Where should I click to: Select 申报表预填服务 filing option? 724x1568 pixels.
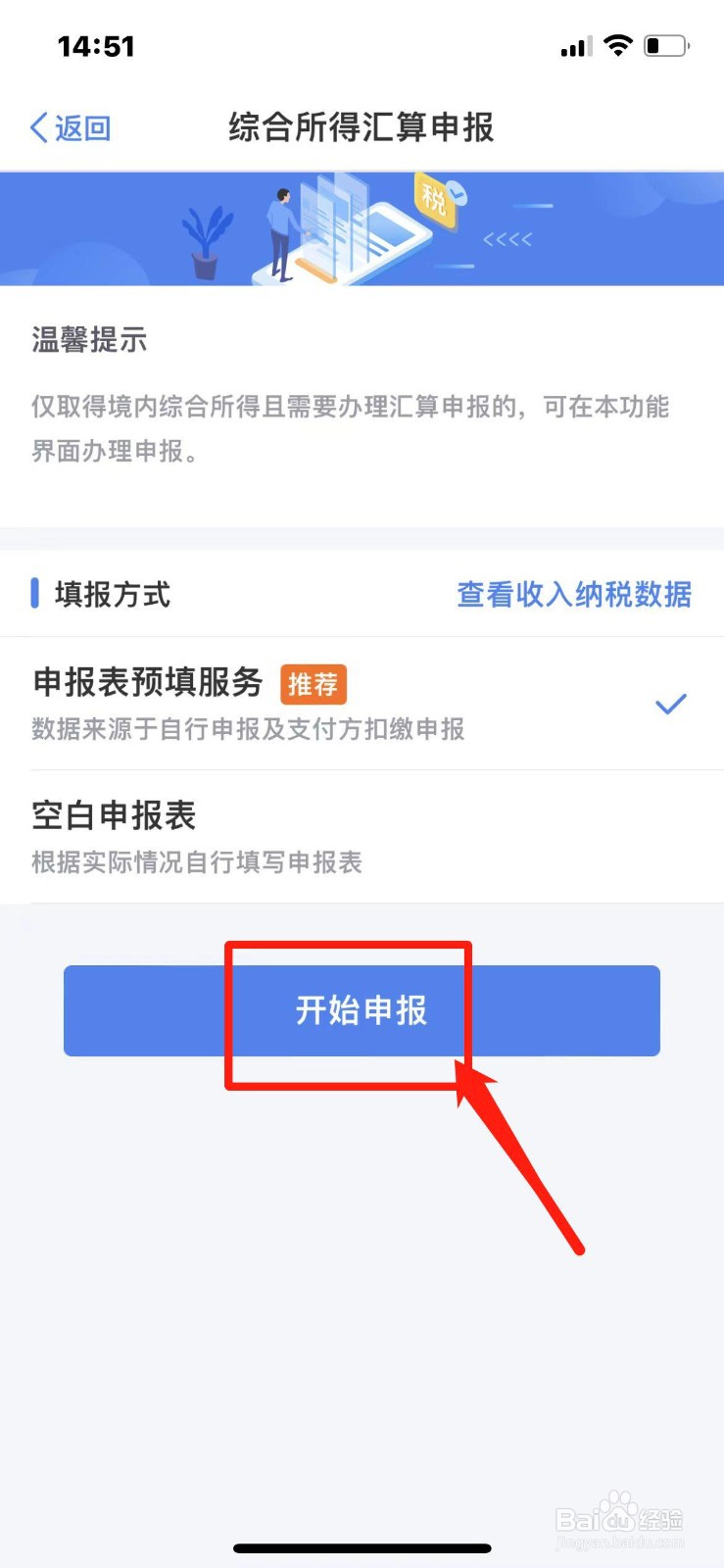tap(362, 703)
